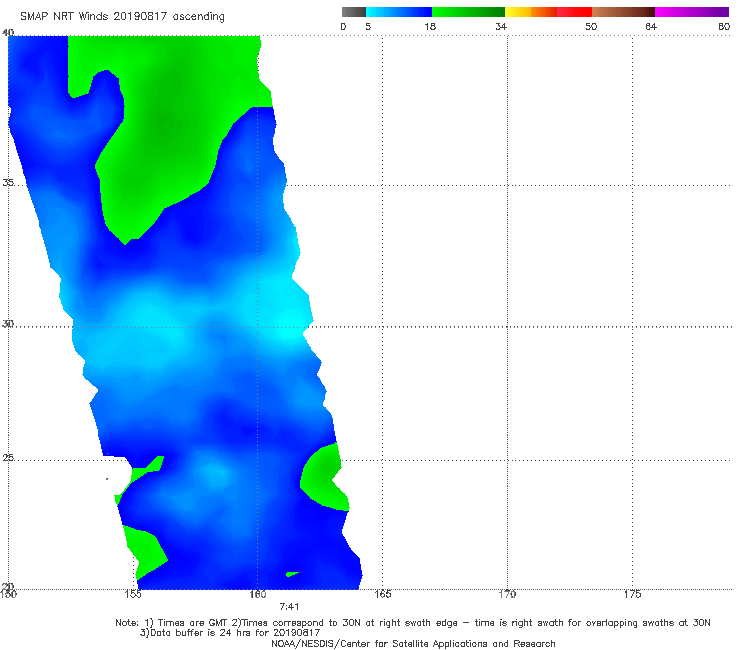Click the longitude axis label '175'
Viewport: 740px width, 650px height.
[632, 594]
